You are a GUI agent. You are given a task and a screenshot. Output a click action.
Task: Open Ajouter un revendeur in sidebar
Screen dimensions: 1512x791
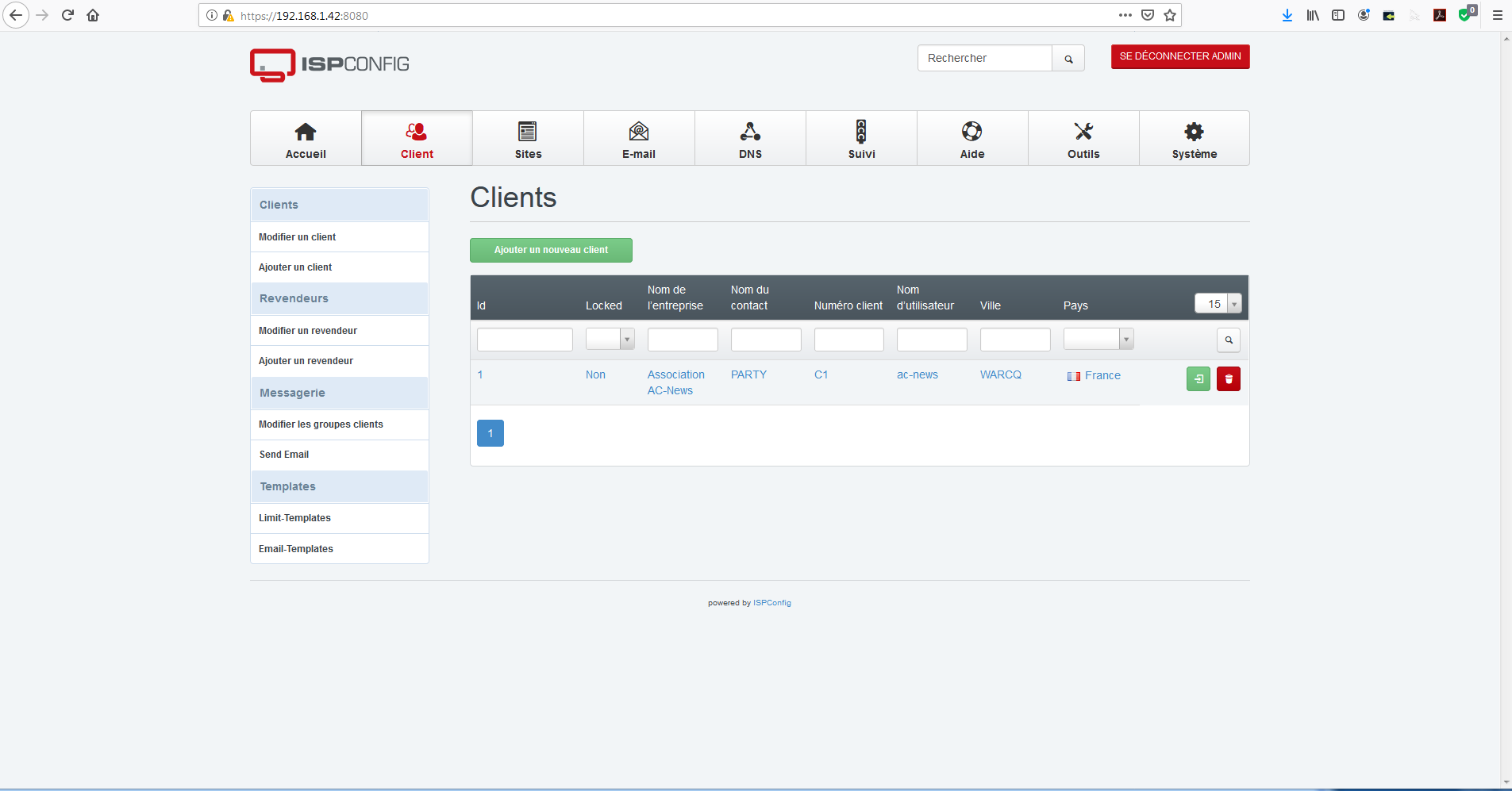coord(340,361)
